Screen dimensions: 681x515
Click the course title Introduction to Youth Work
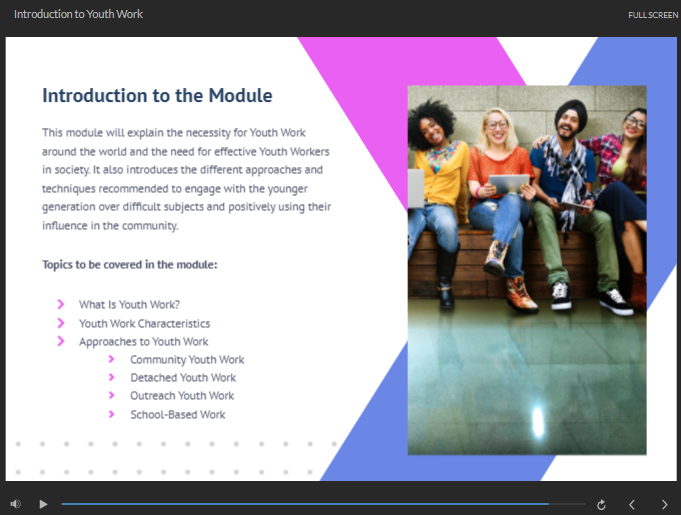point(78,15)
